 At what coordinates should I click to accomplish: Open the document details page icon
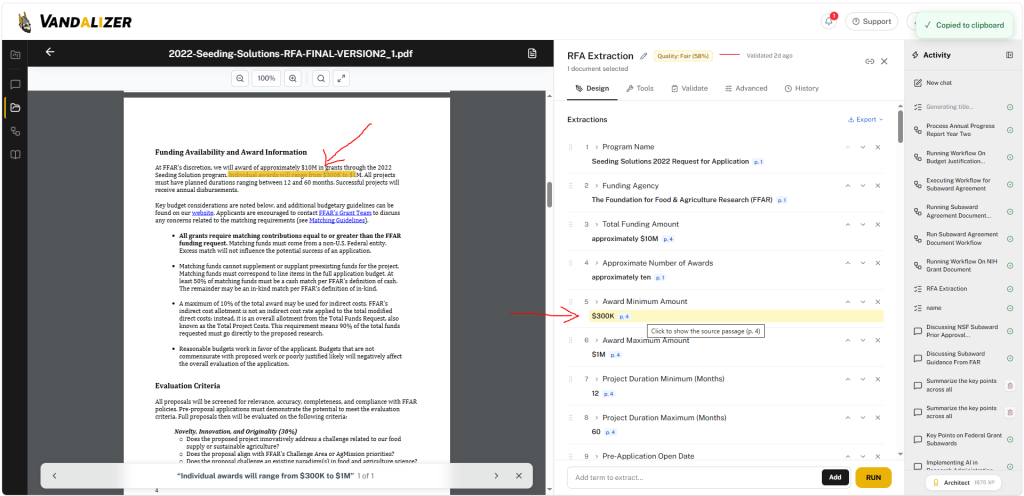pyautogui.click(x=532, y=53)
